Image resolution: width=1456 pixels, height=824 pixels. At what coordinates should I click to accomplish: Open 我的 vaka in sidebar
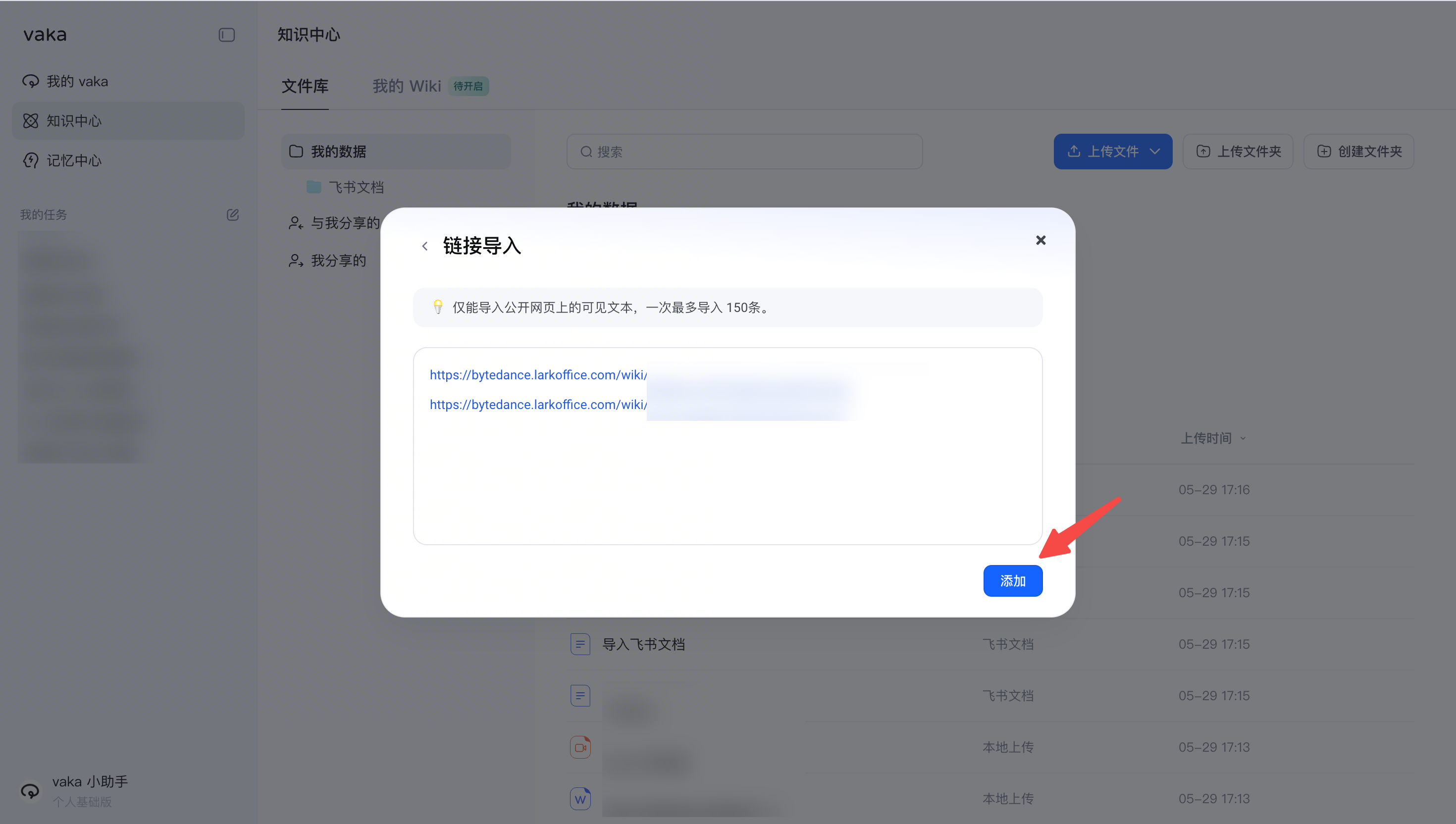[128, 81]
